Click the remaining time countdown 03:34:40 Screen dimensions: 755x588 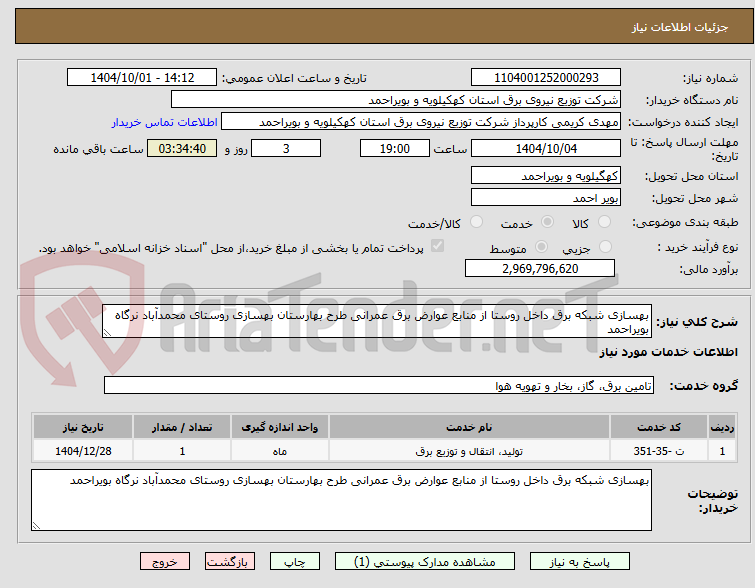pyautogui.click(x=182, y=148)
